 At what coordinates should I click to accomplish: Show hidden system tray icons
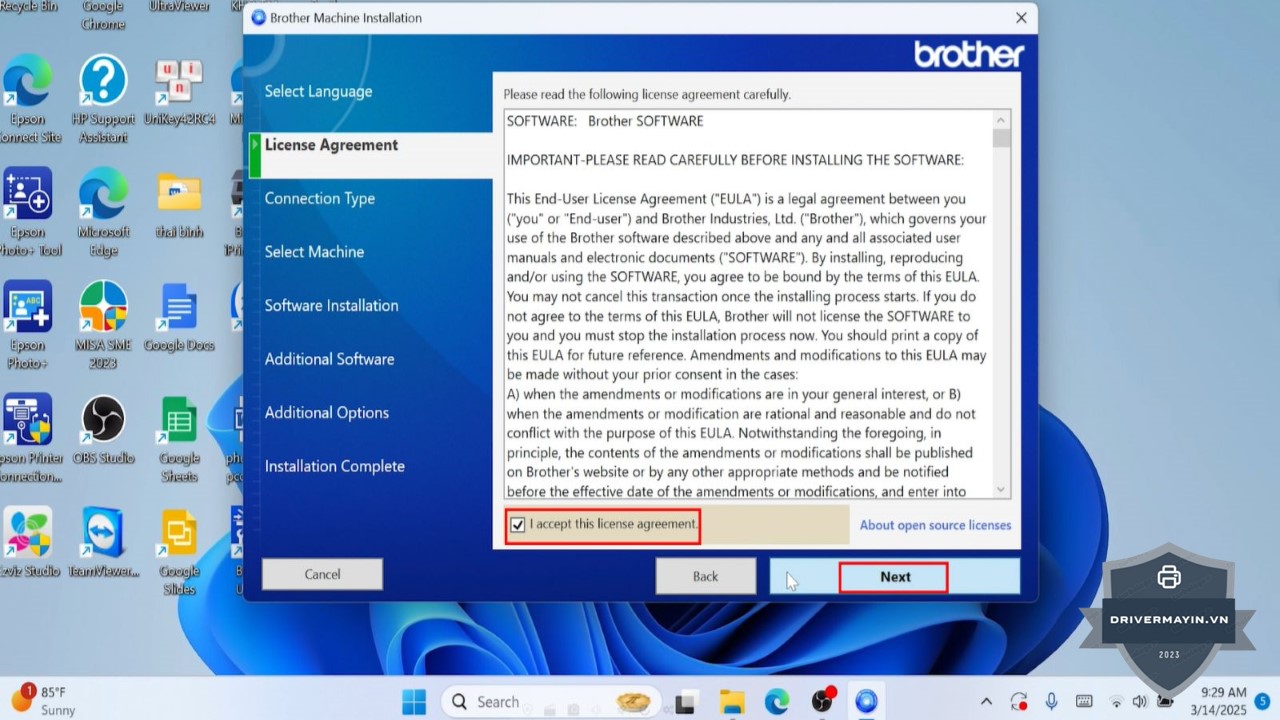click(986, 702)
